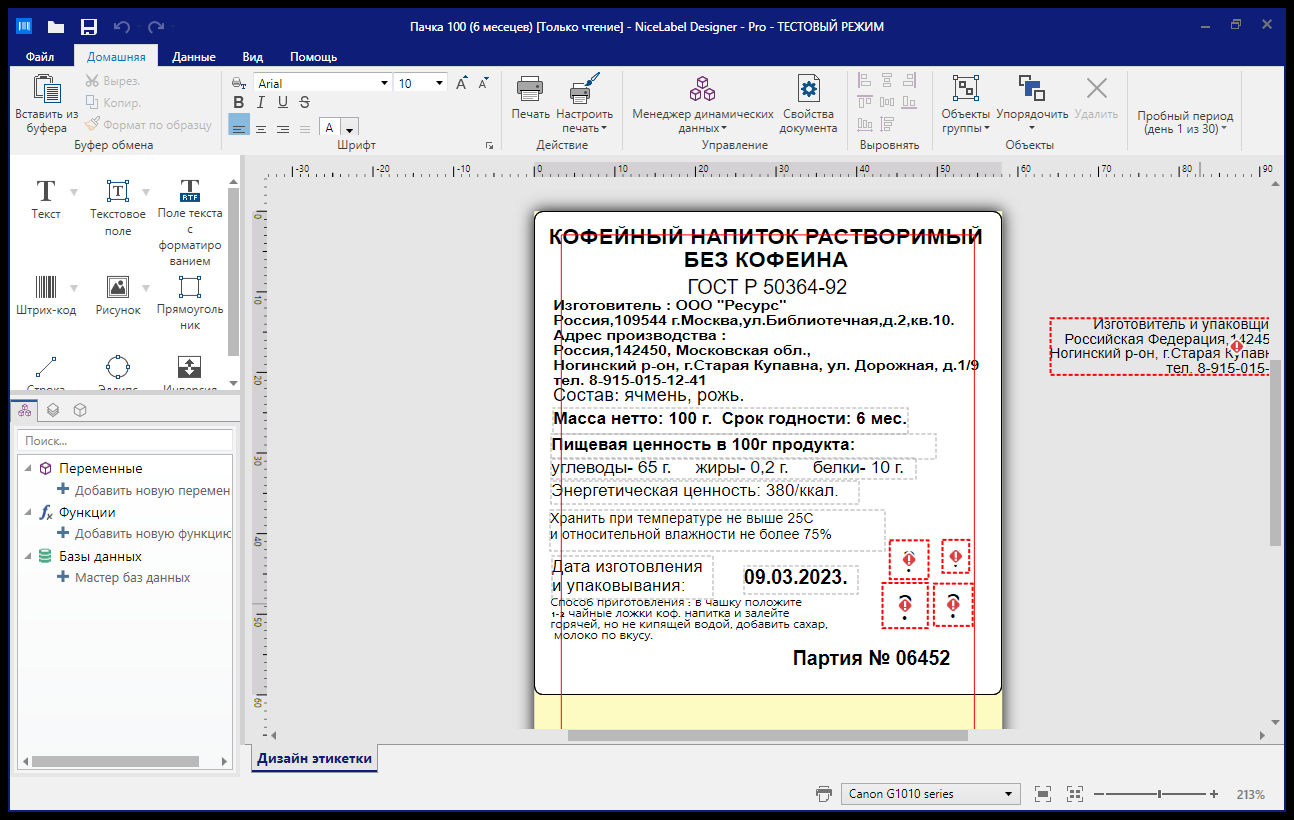
Task: Select the Текстовое поле tool
Action: point(118,207)
